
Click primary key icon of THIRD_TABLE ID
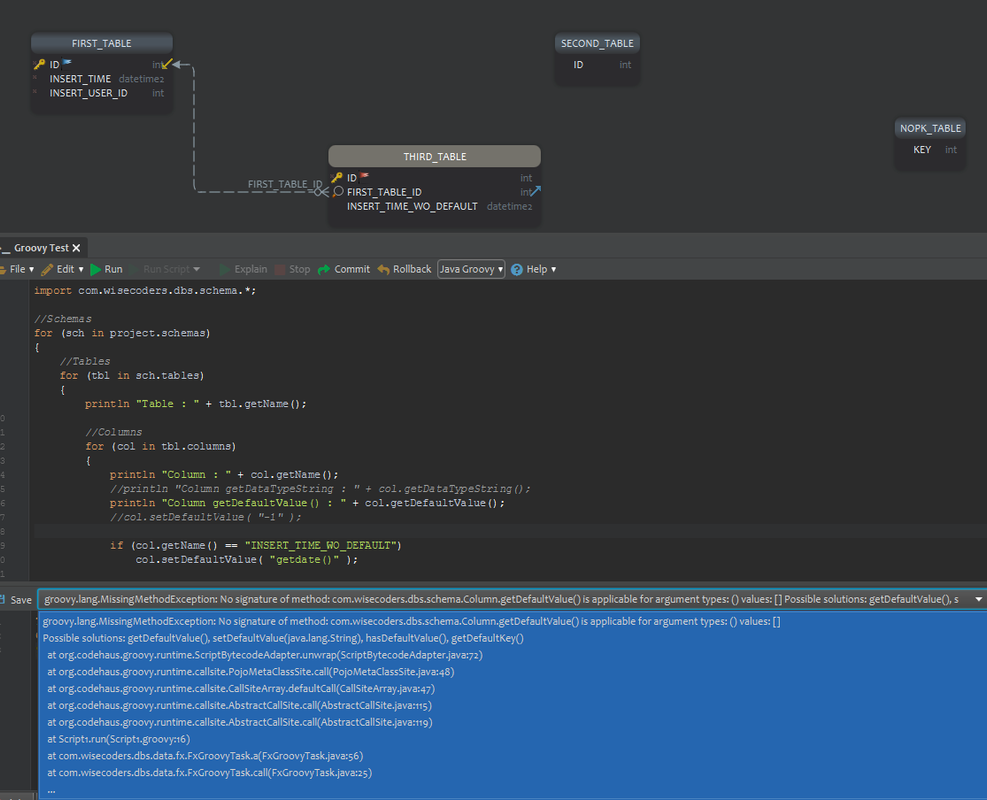tap(337, 177)
